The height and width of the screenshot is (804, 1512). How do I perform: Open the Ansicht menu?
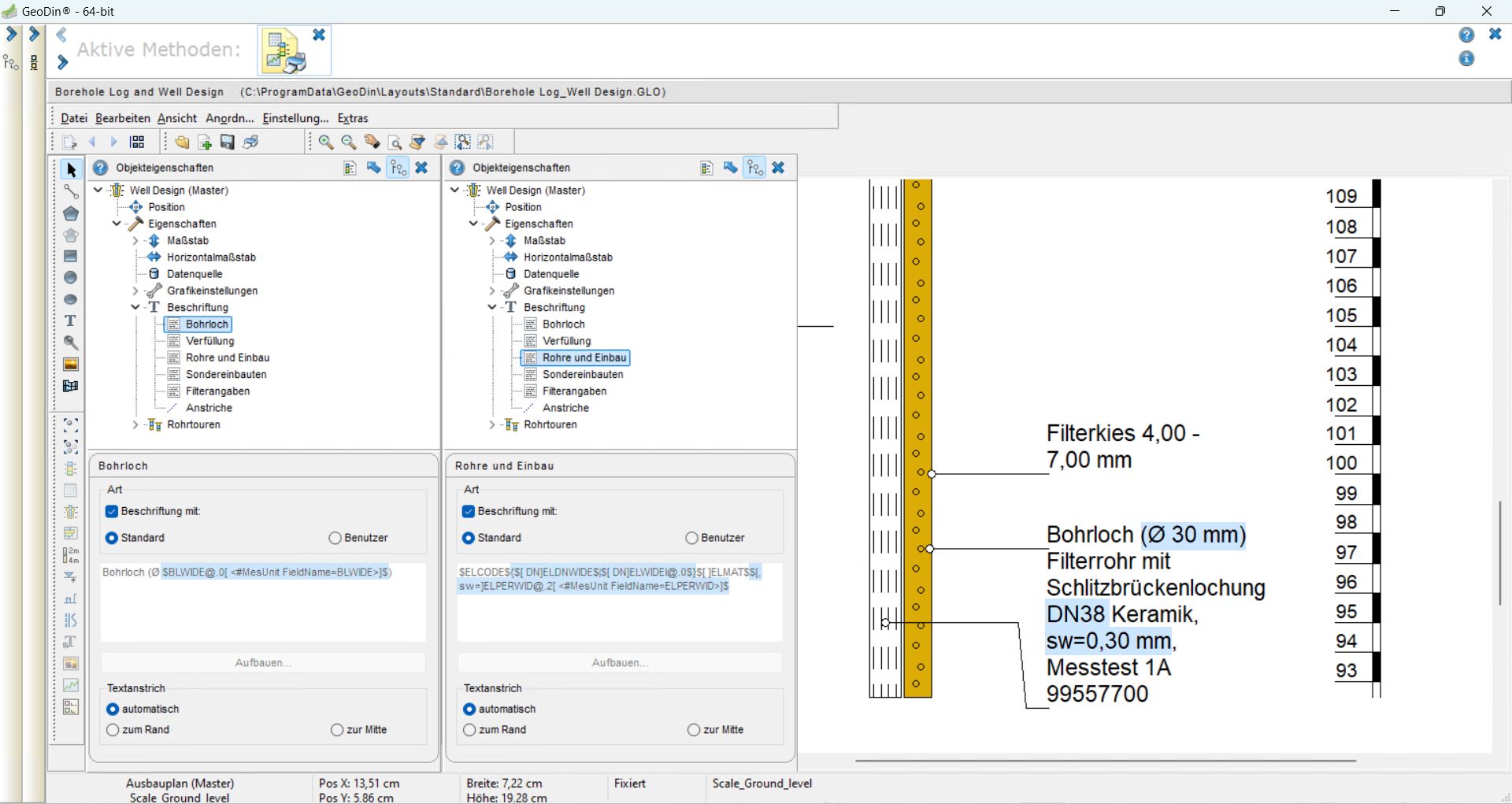click(177, 118)
